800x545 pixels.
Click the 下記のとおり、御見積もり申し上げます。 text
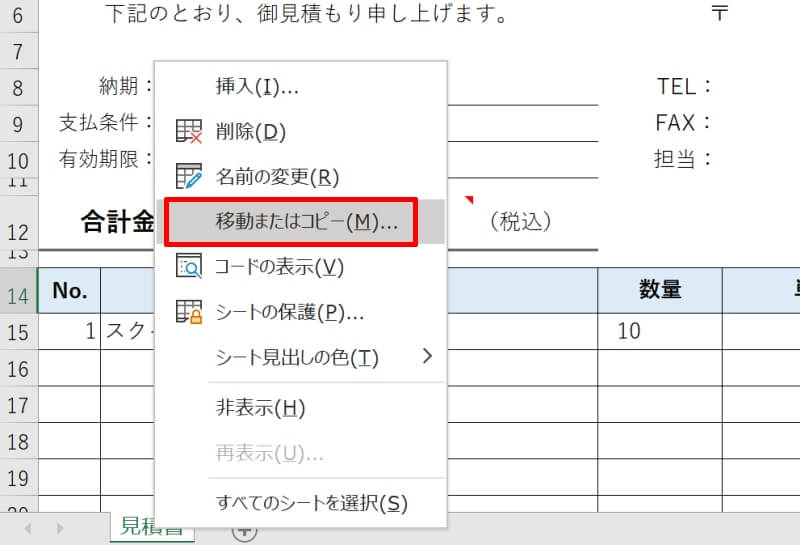(306, 14)
